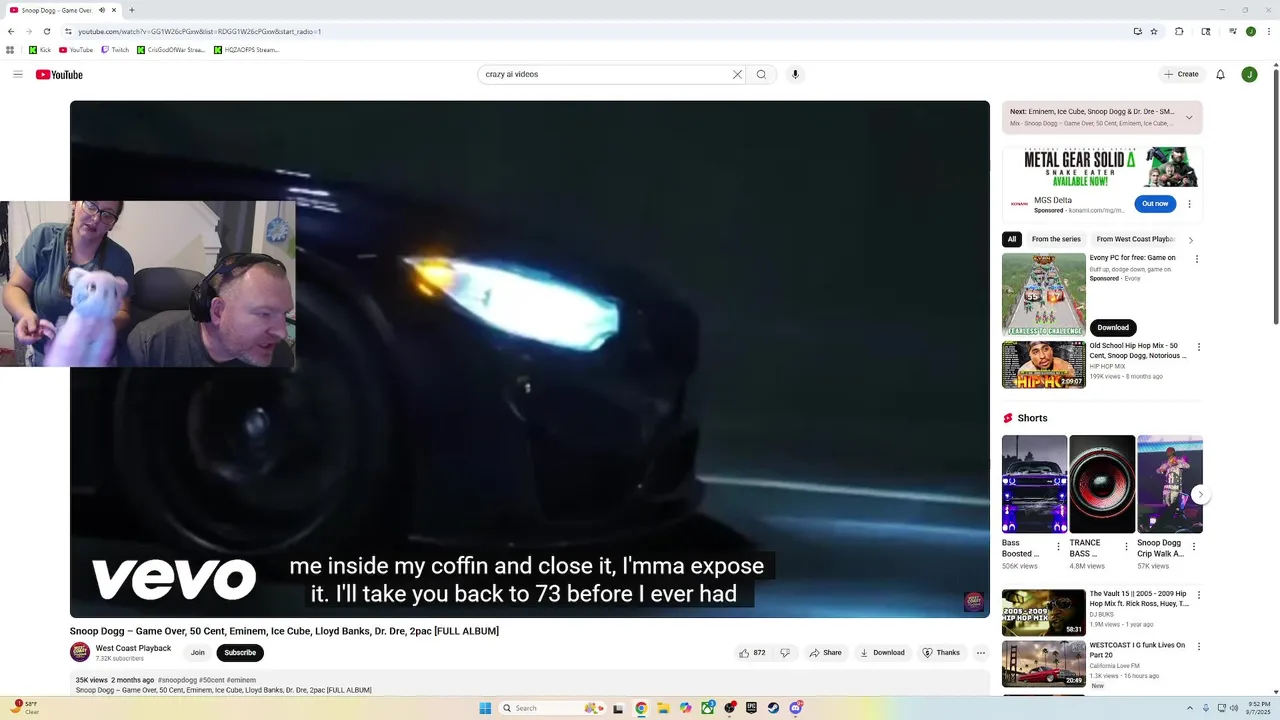
Task: Show hidden system tray icons
Action: point(1190,708)
